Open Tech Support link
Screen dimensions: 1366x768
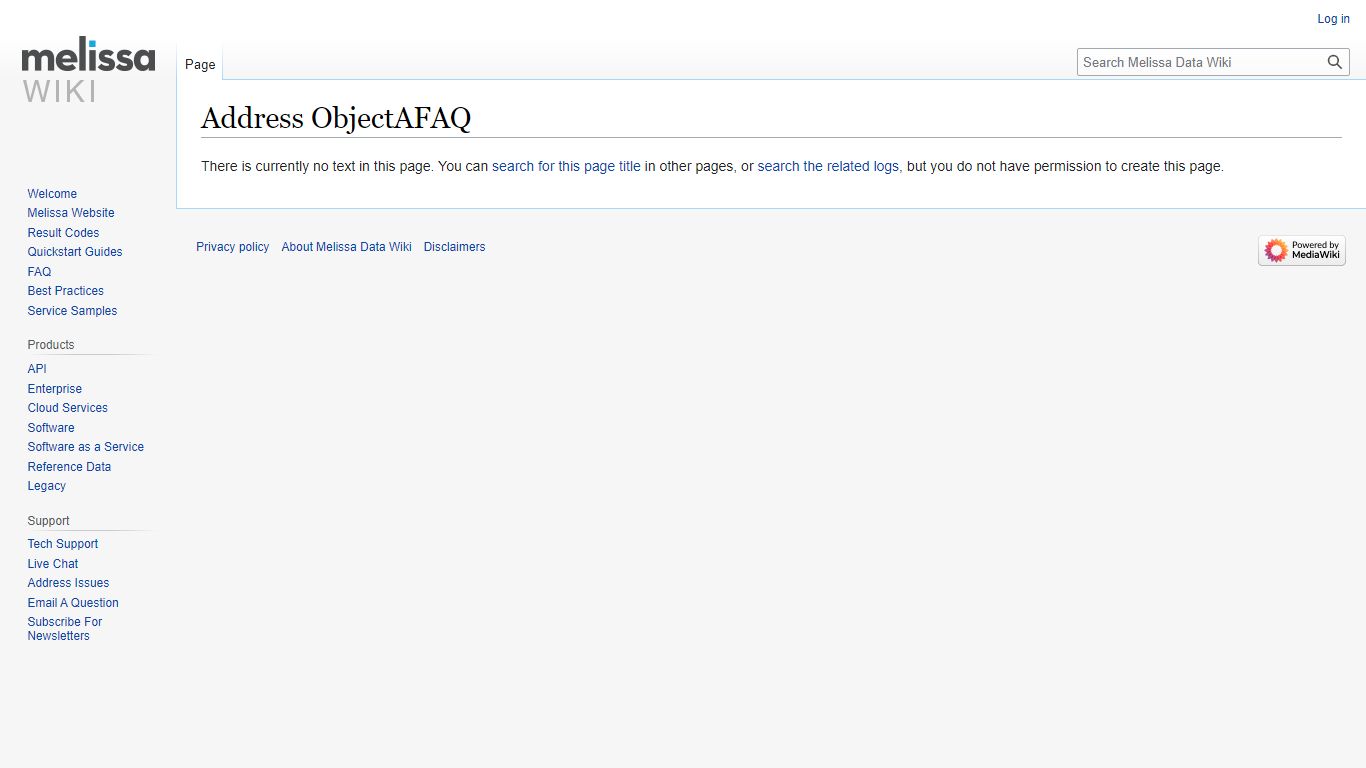click(x=63, y=544)
